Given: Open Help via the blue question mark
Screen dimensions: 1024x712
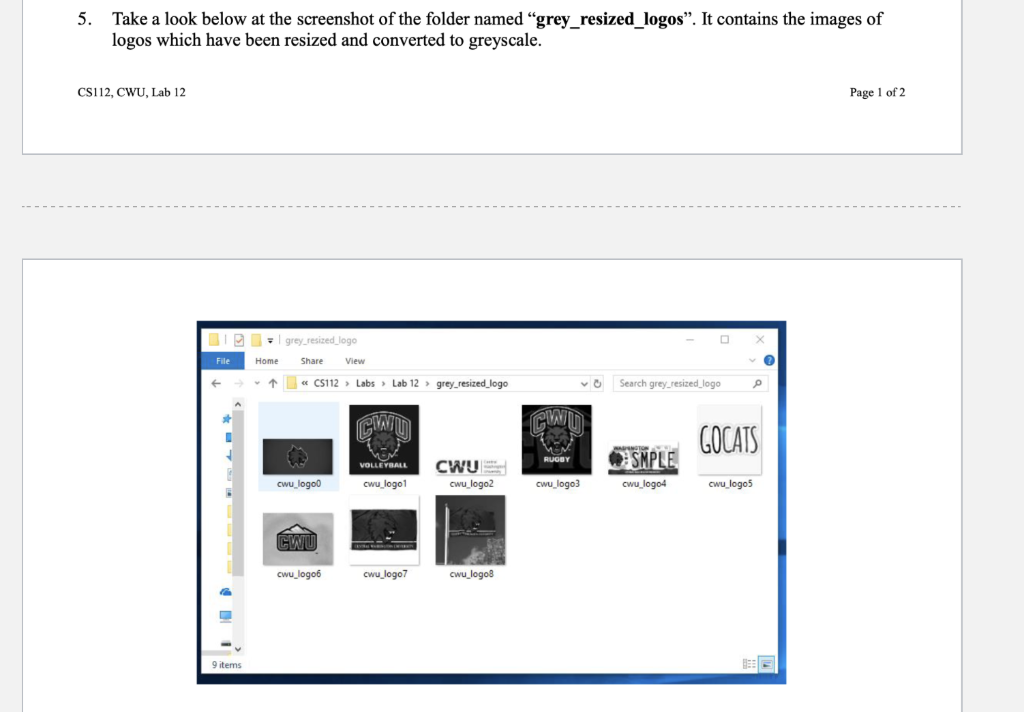Looking at the screenshot, I should (x=768, y=360).
